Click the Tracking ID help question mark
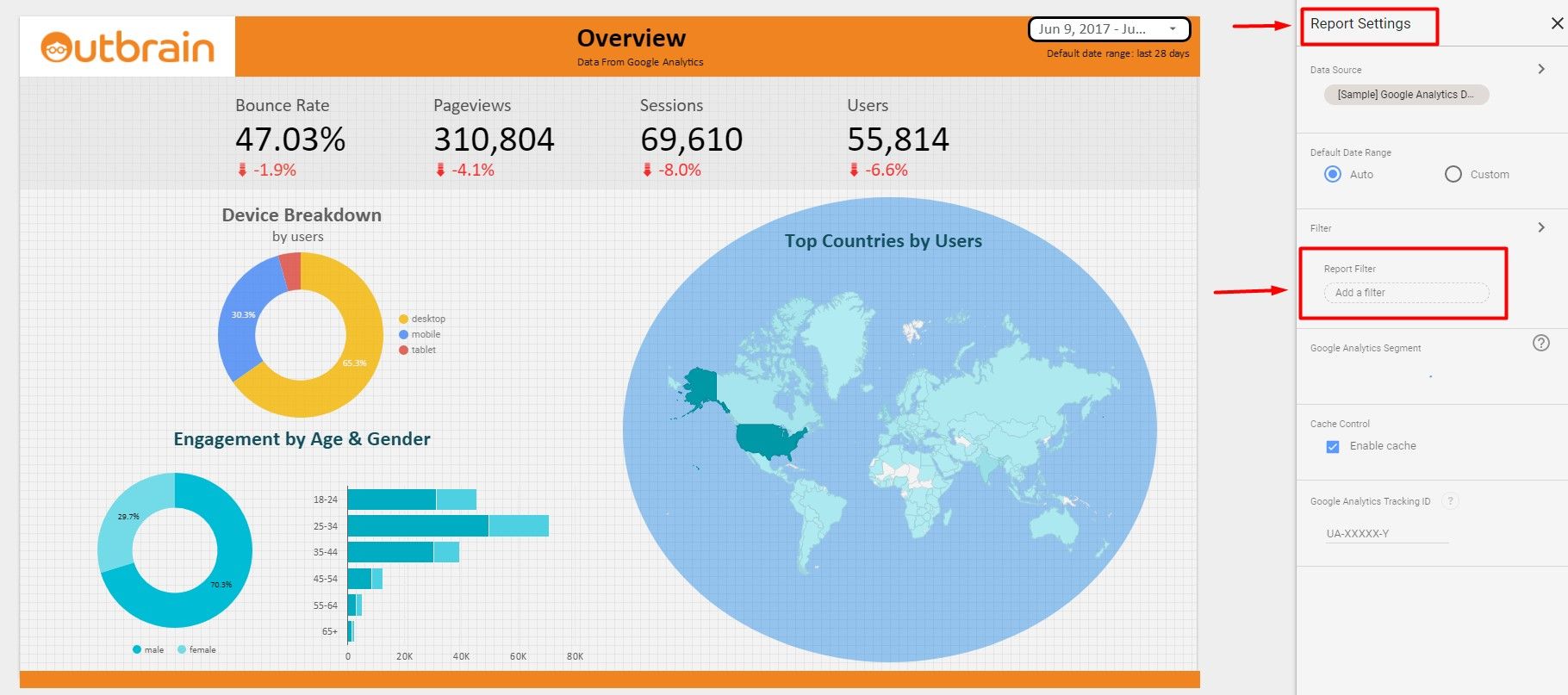The height and width of the screenshot is (695, 1568). click(x=1450, y=501)
